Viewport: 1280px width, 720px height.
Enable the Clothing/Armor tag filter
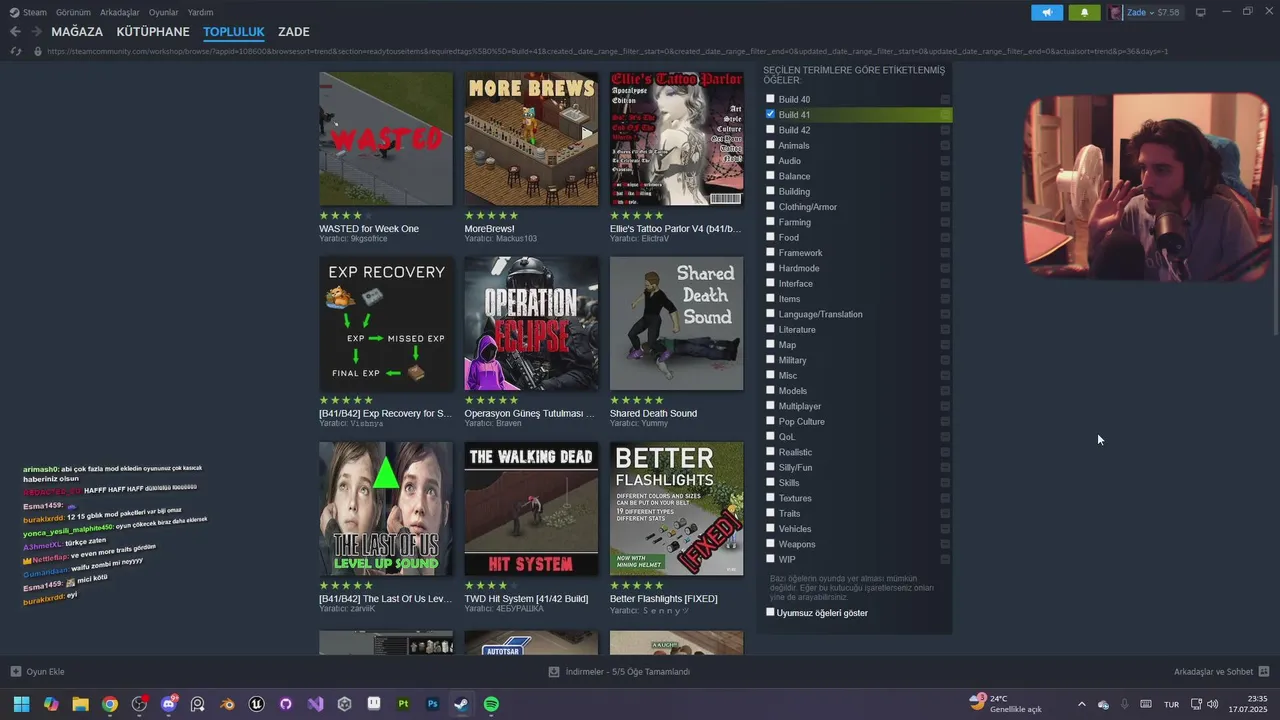click(770, 206)
